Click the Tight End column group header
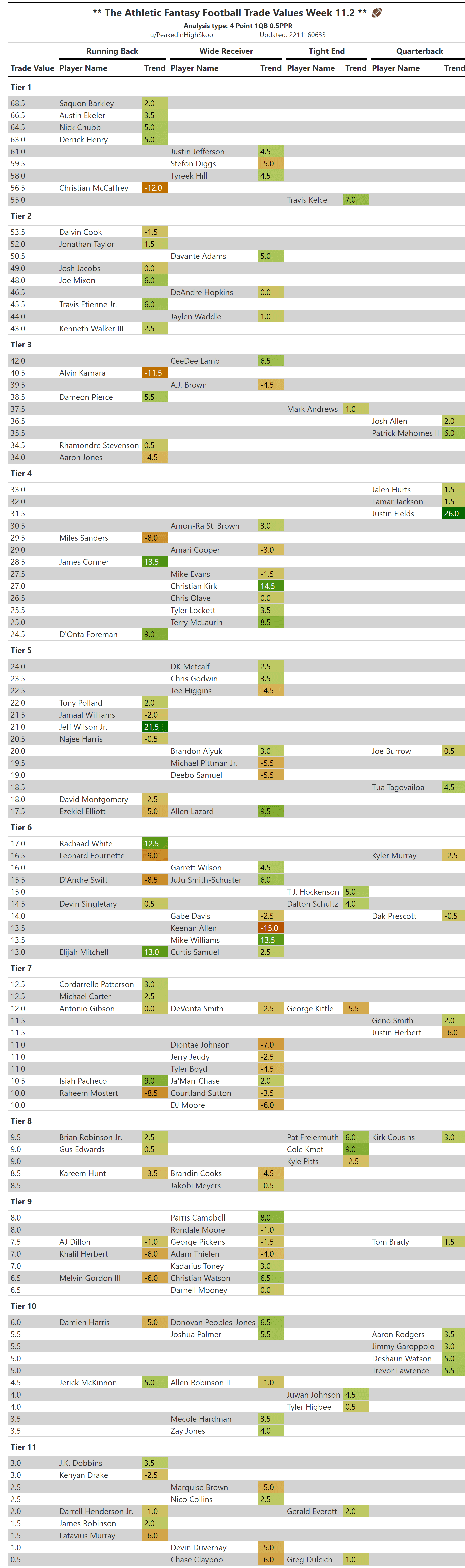This screenshot has width=465, height=1568. 326,51
